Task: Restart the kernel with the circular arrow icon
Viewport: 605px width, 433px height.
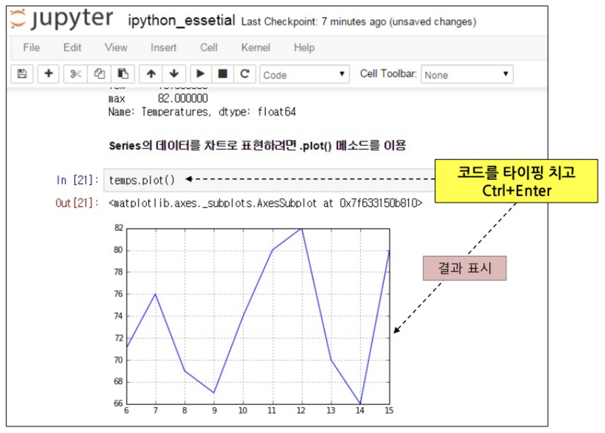Action: [x=245, y=74]
